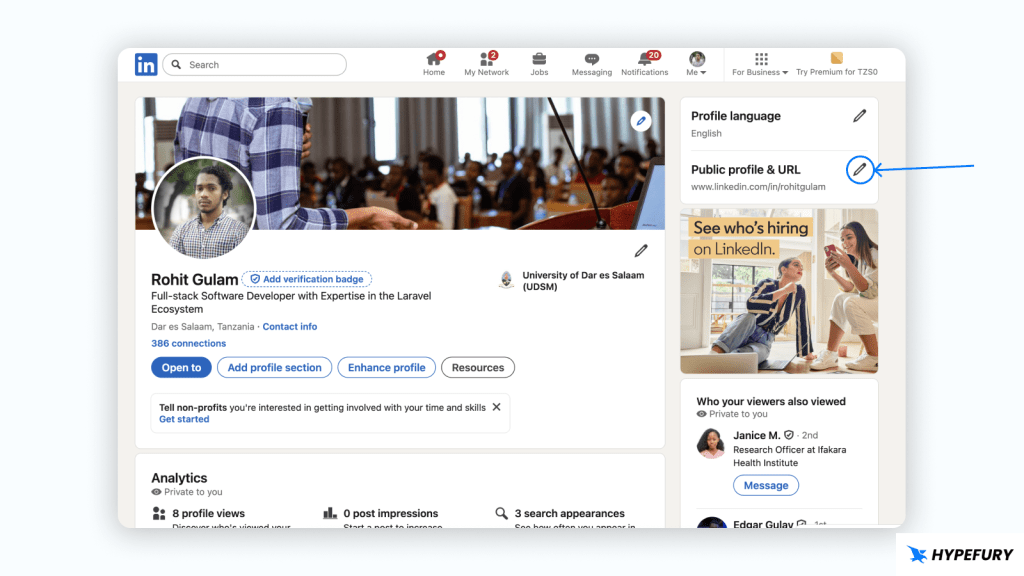Message Janice M.

766,485
